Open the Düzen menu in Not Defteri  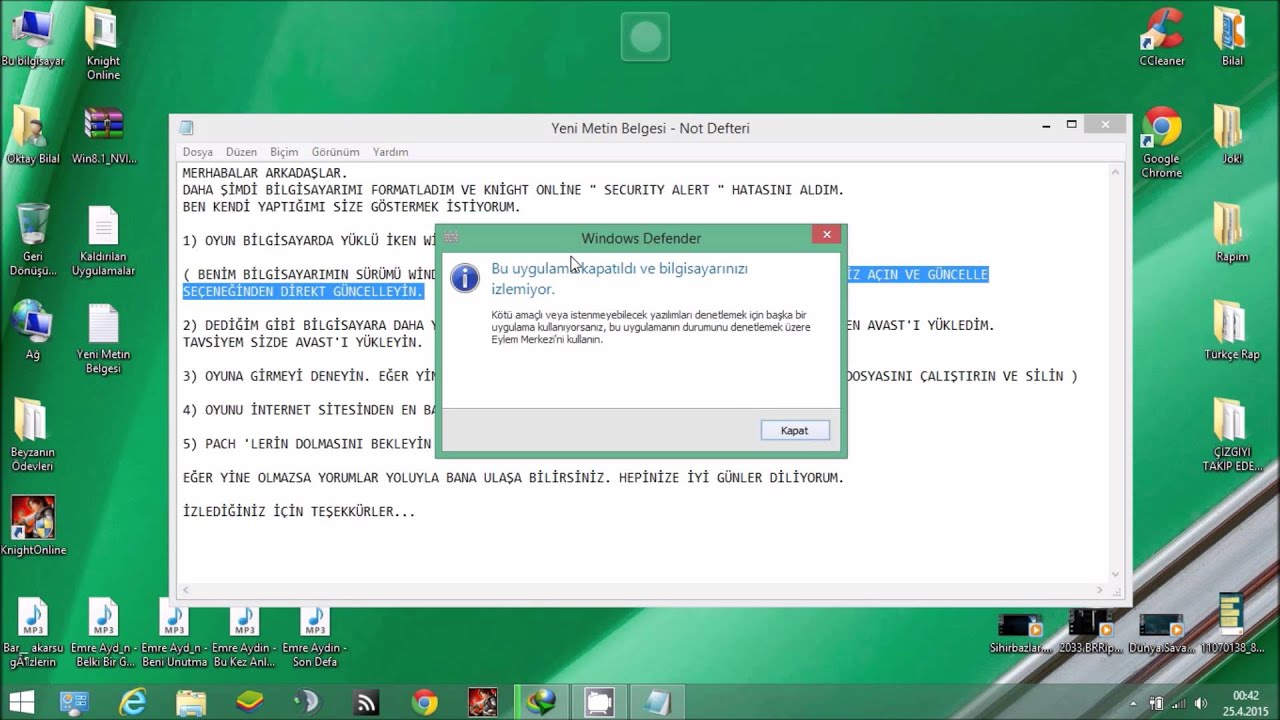click(241, 152)
